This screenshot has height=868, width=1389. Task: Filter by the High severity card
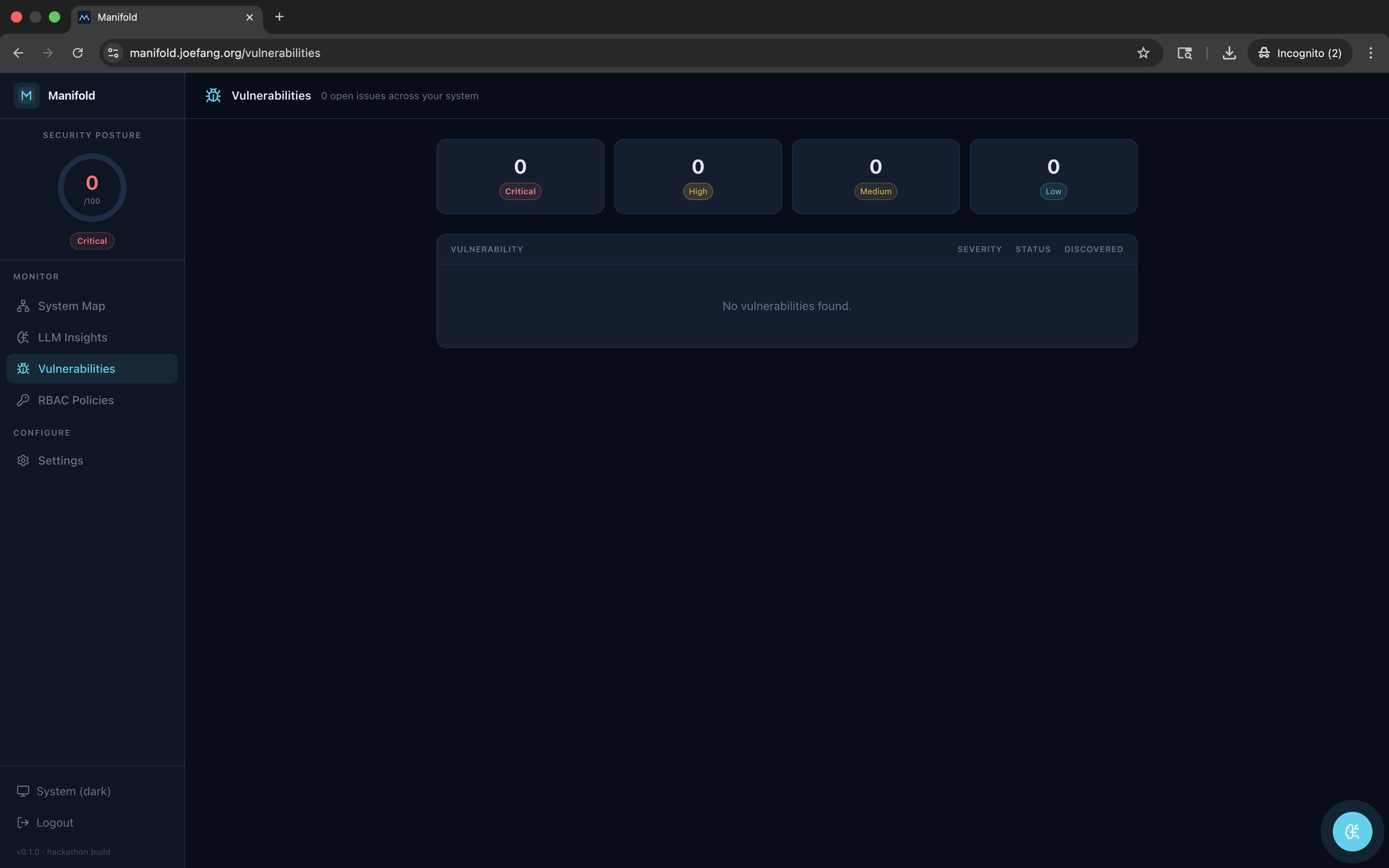tap(697, 176)
